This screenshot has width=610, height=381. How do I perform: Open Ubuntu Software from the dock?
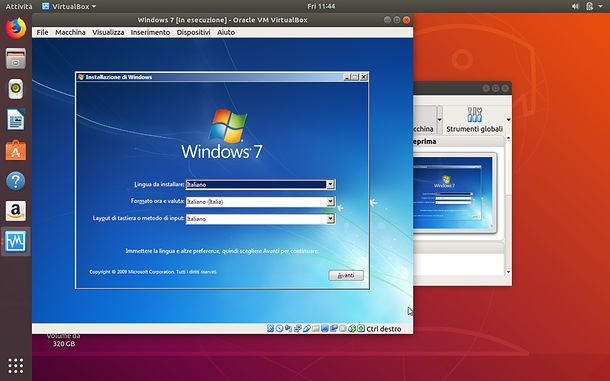(16, 150)
